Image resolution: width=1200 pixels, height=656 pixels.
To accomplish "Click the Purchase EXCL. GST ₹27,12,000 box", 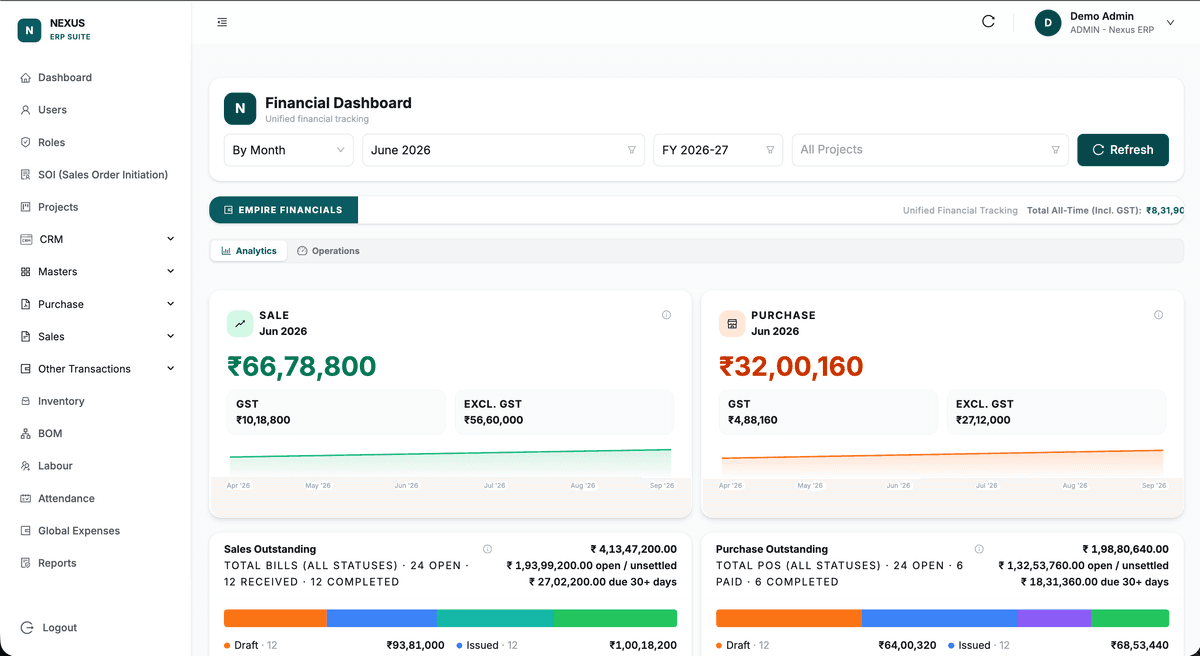I will point(1056,412).
